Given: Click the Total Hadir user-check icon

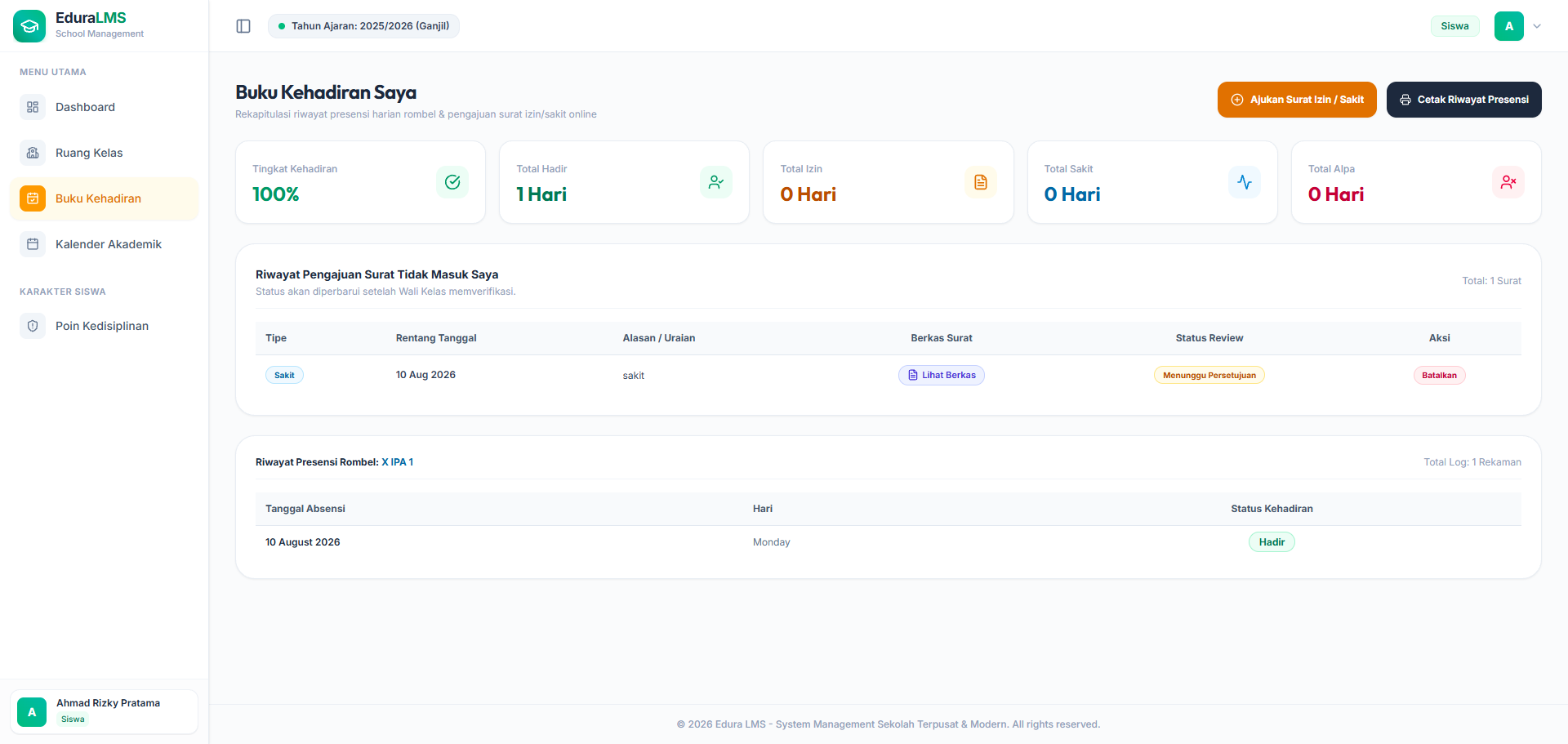Looking at the screenshot, I should click(x=716, y=182).
